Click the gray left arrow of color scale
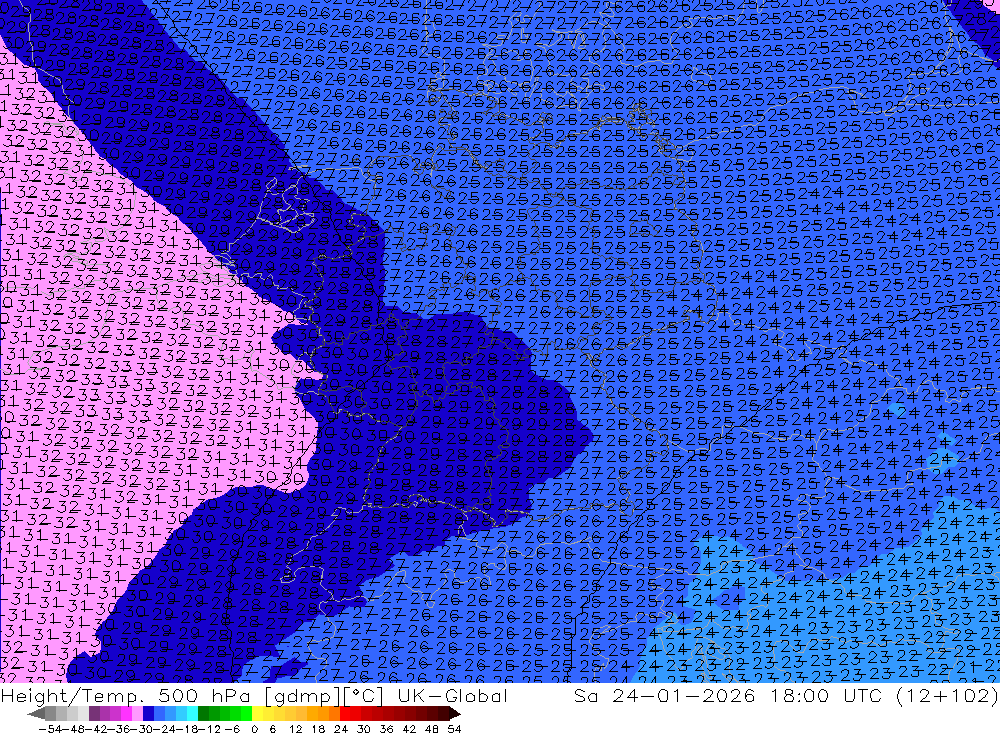Image resolution: width=1000 pixels, height=733 pixels. pyautogui.click(x=36, y=714)
